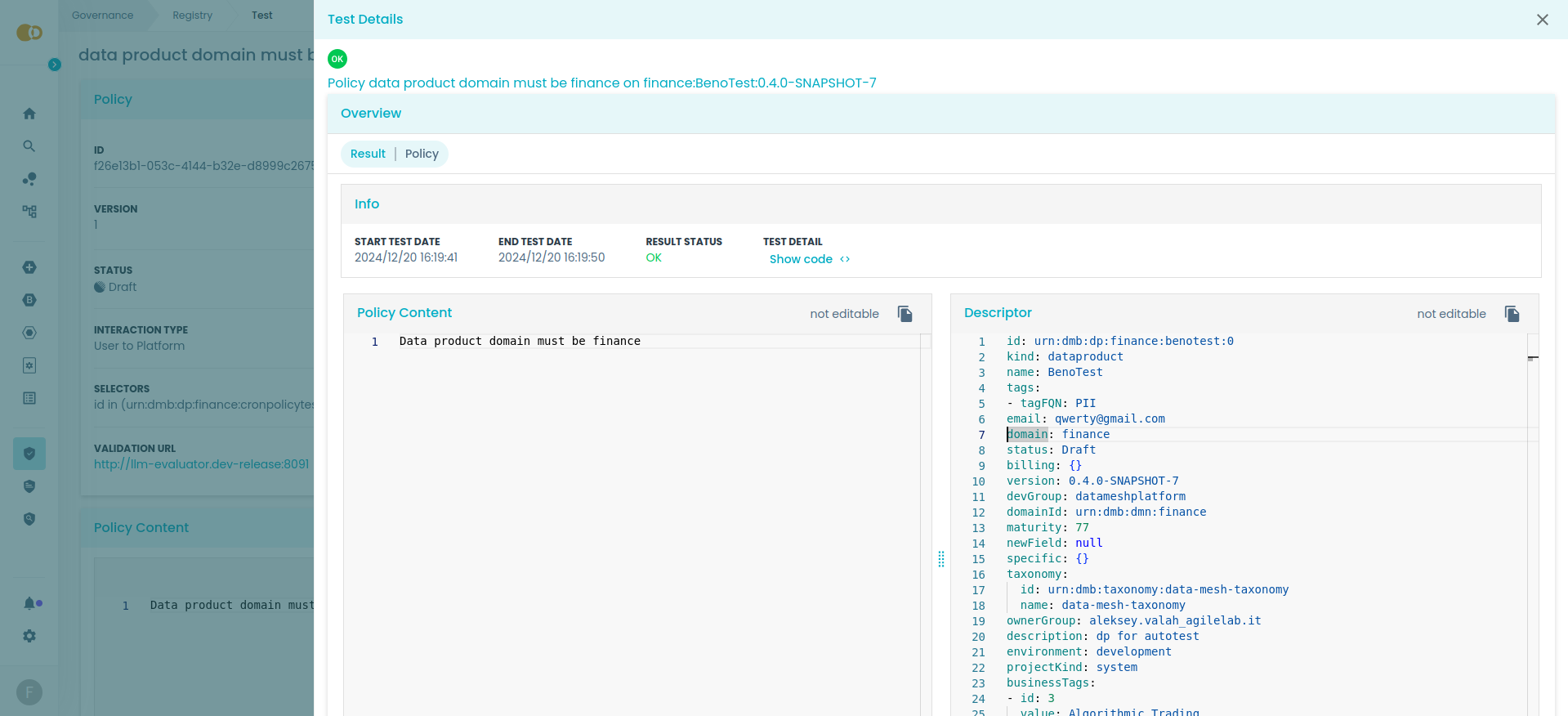Close the Test Details panel

[x=1542, y=20]
